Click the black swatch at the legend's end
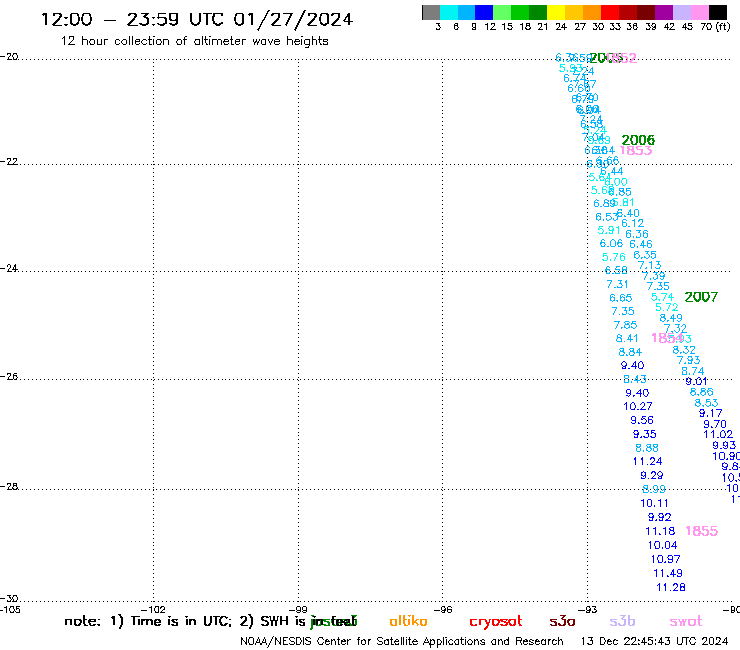740x650 pixels. pos(718,12)
